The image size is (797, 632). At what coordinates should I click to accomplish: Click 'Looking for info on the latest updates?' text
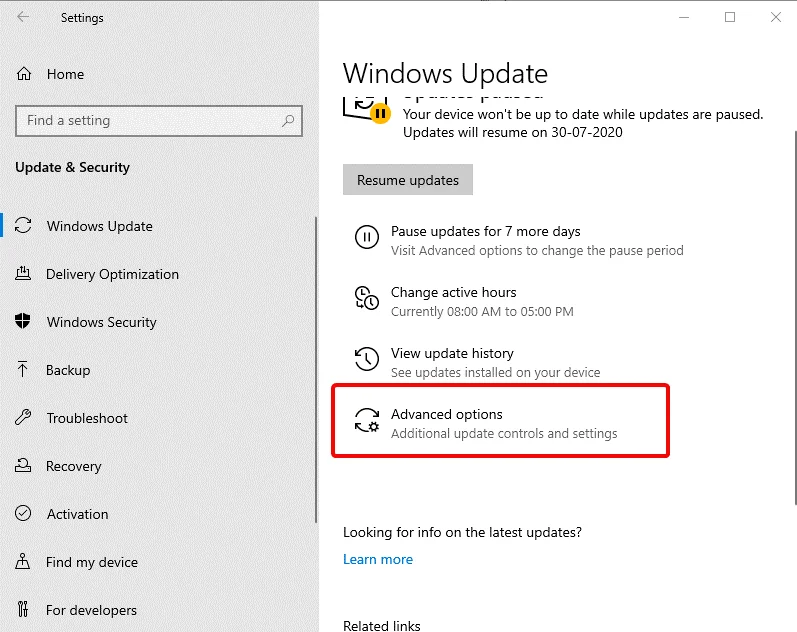pyautogui.click(x=462, y=532)
